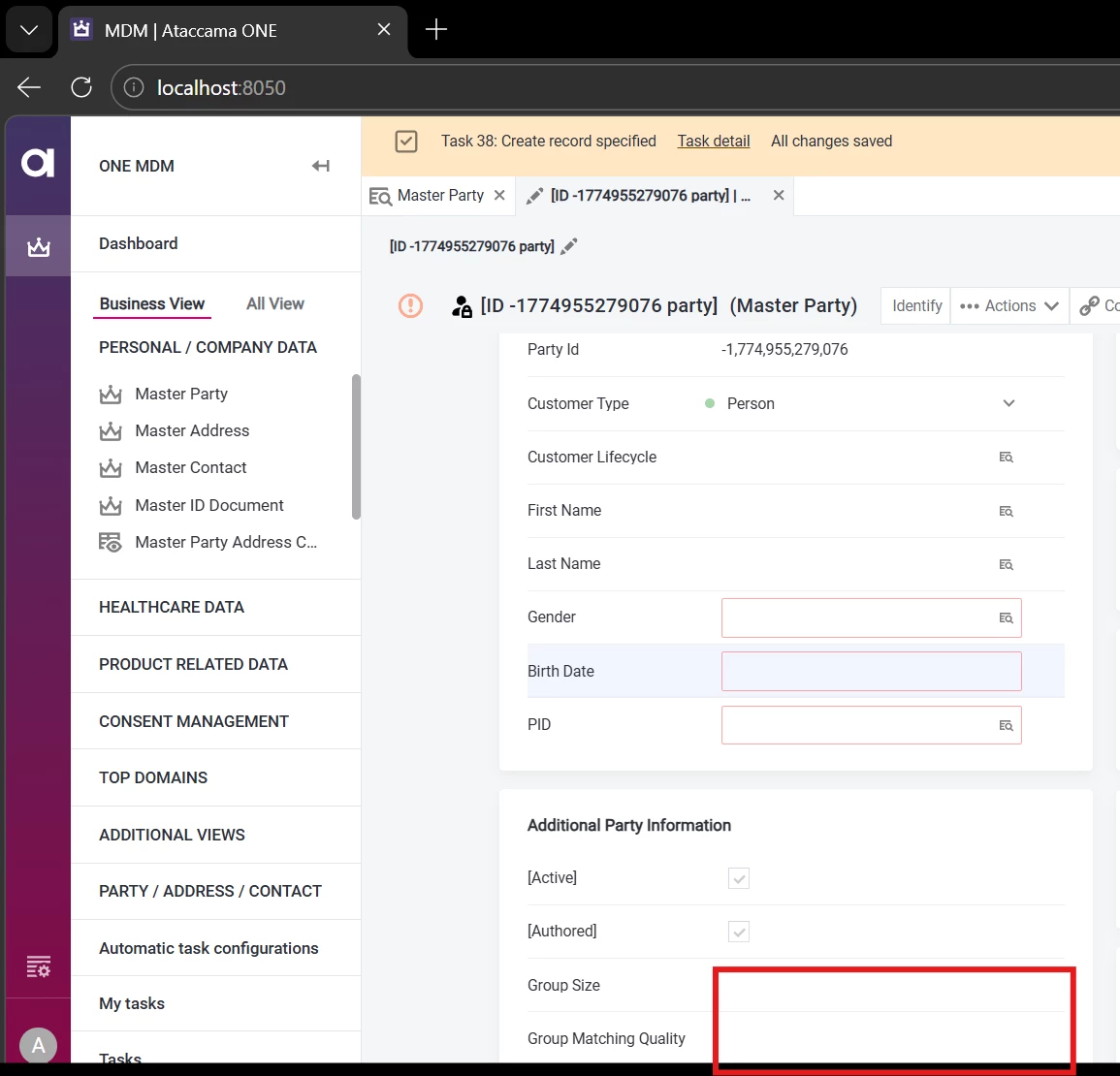
Task: Open the task settings icon in left rail
Action: [x=39, y=966]
